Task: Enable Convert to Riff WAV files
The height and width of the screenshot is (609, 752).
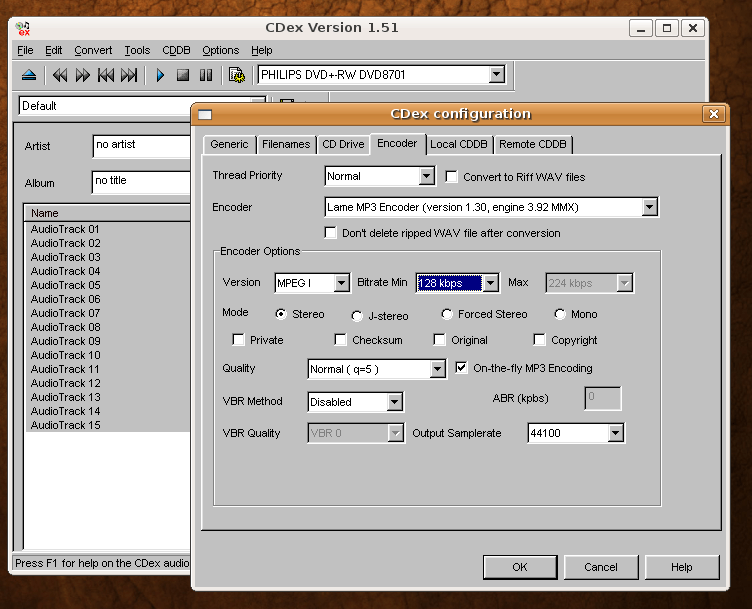Action: click(x=451, y=176)
